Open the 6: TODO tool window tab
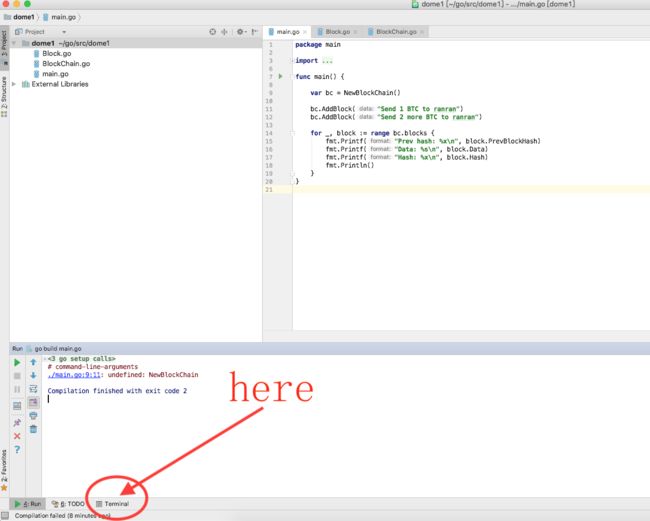650x521 pixels. point(68,504)
